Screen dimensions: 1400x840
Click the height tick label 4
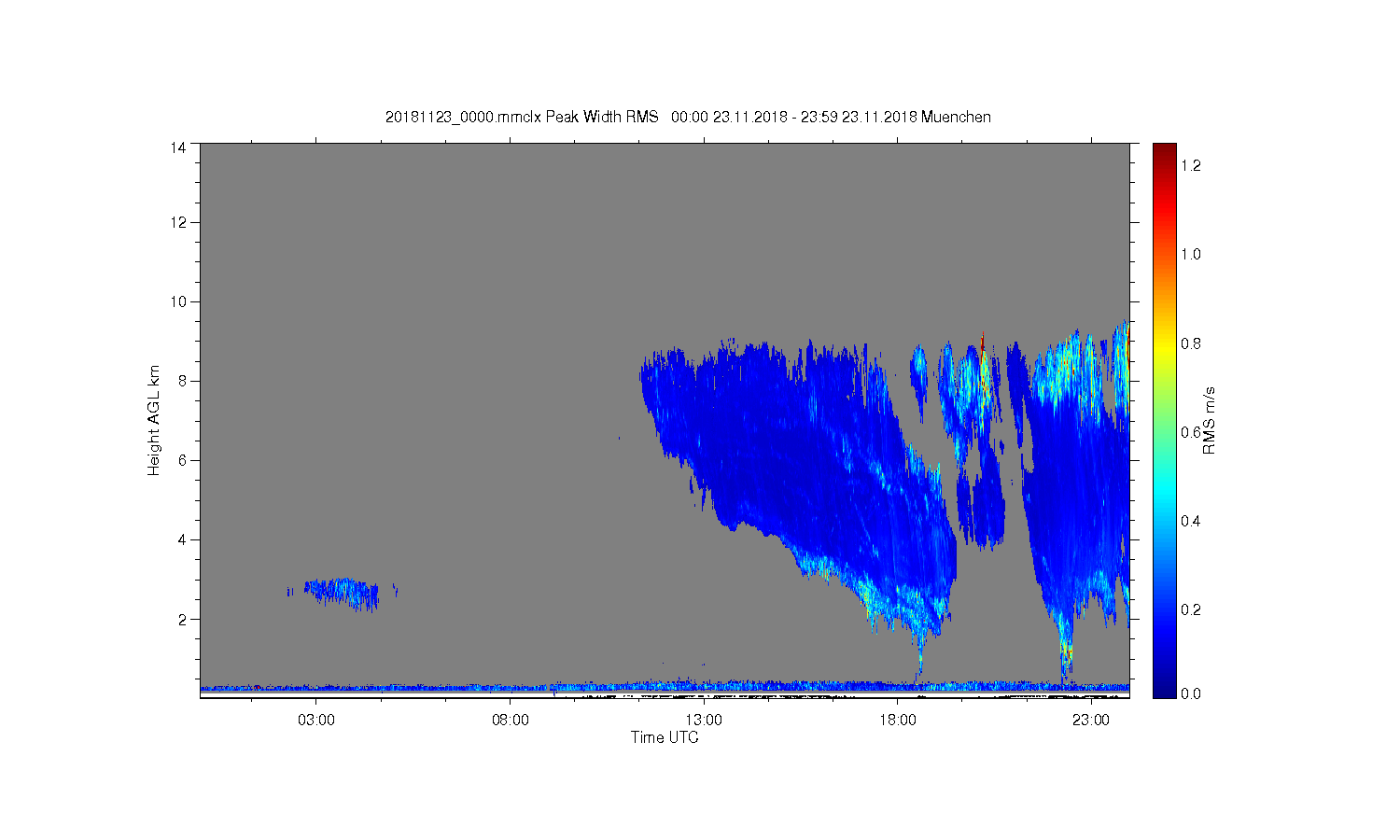click(x=182, y=539)
